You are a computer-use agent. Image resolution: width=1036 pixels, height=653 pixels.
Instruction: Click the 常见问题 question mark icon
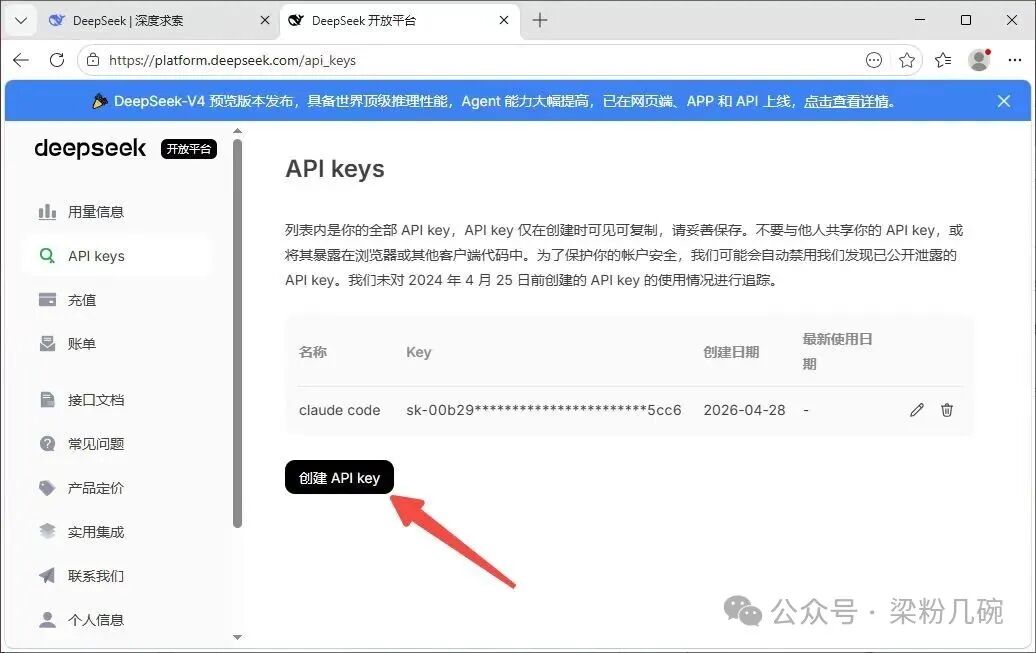pos(47,443)
